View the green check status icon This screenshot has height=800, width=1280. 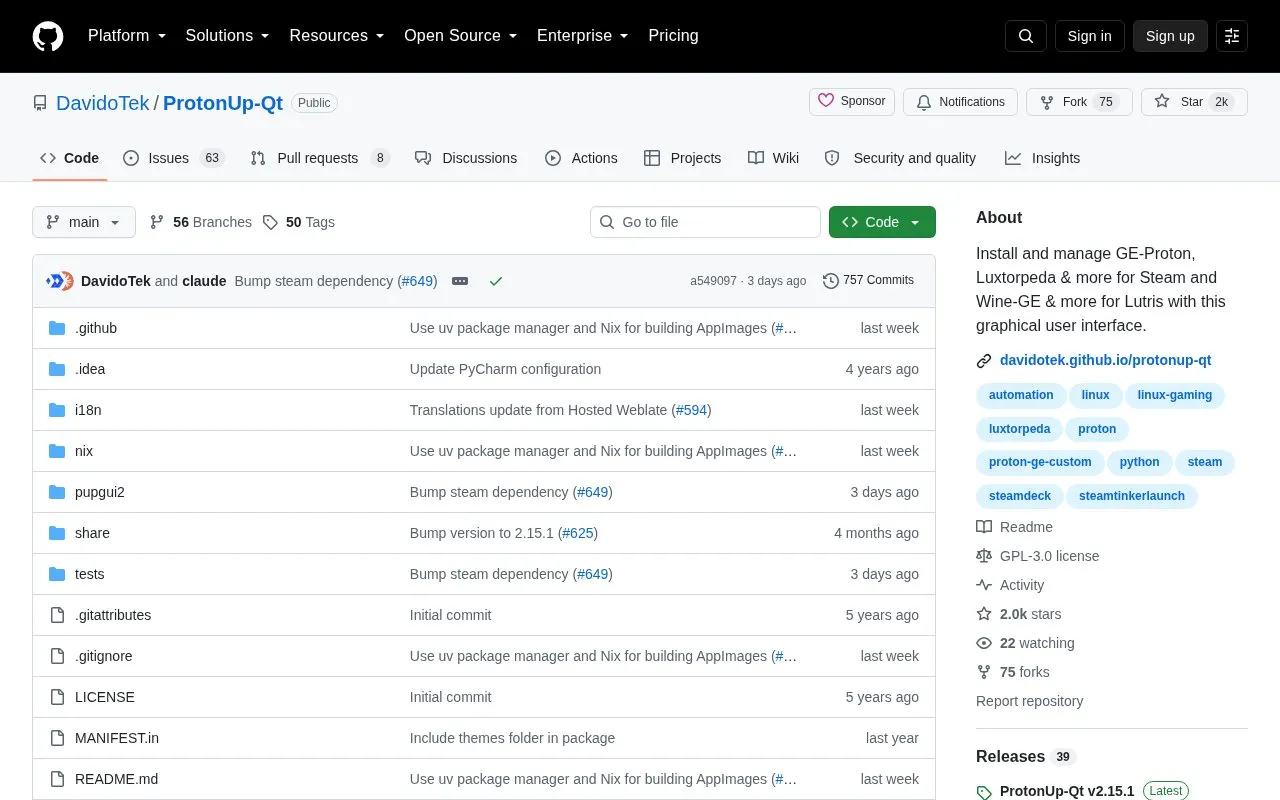(496, 281)
